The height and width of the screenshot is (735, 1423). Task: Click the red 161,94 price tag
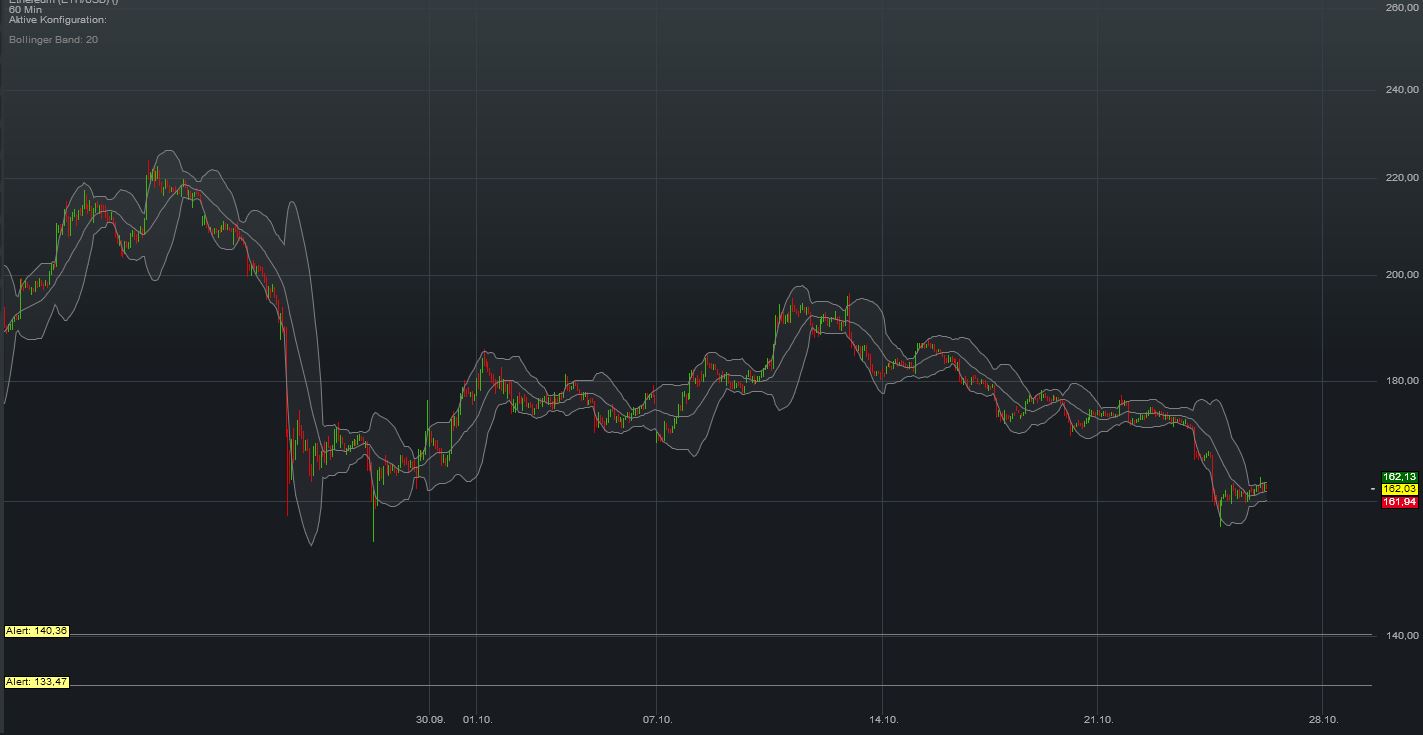click(x=1399, y=502)
